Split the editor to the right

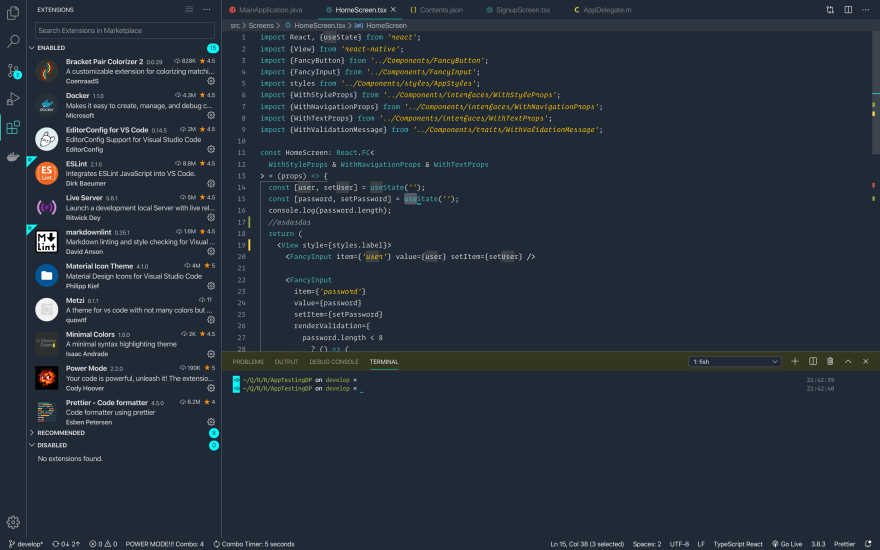(848, 10)
